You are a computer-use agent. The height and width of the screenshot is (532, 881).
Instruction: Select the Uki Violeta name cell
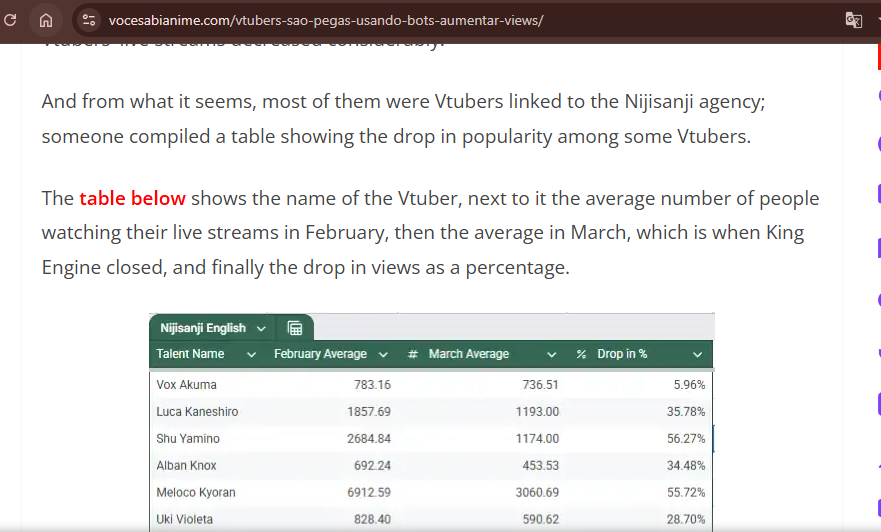184,520
